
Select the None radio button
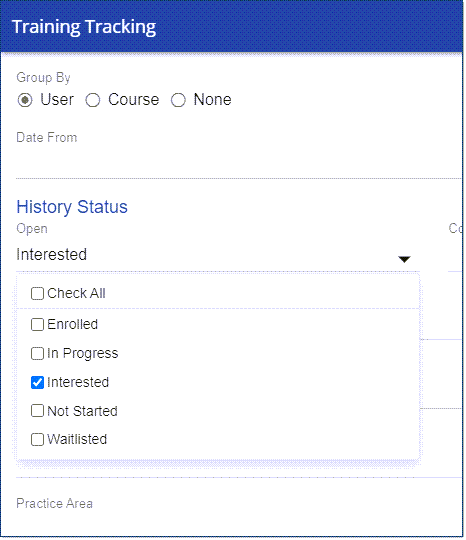pyautogui.click(x=178, y=100)
